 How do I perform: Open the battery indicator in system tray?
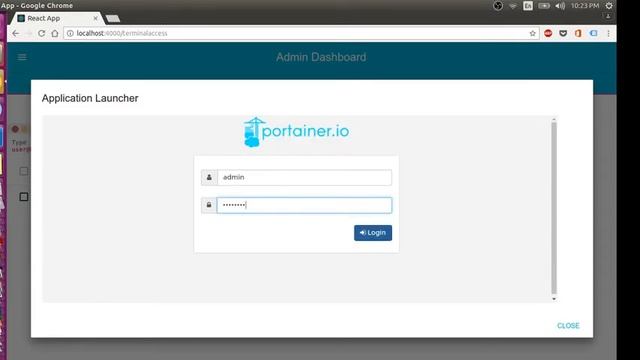coord(544,6)
